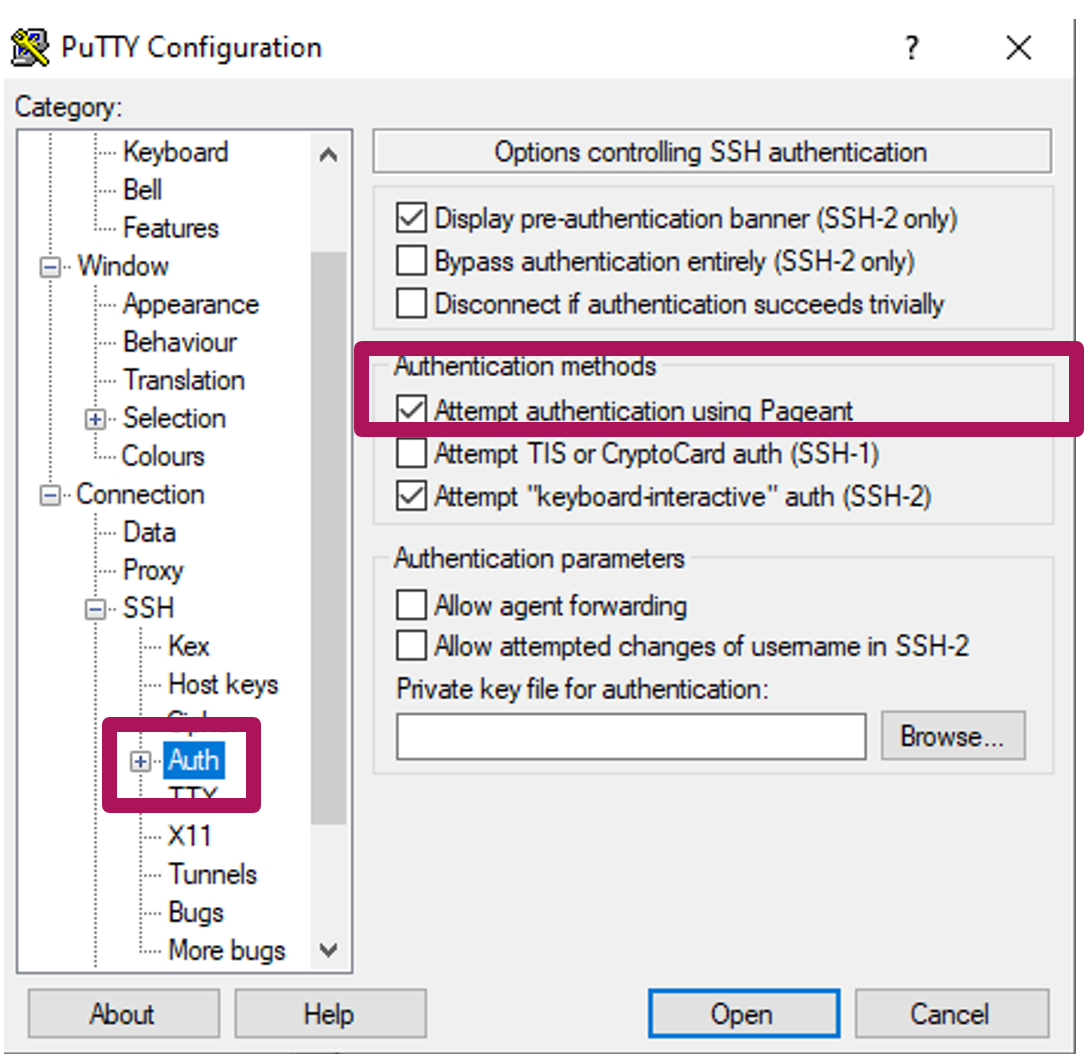Uncheck Attempt authentication using Pageant
This screenshot has width=1085, height=1054.
411,410
